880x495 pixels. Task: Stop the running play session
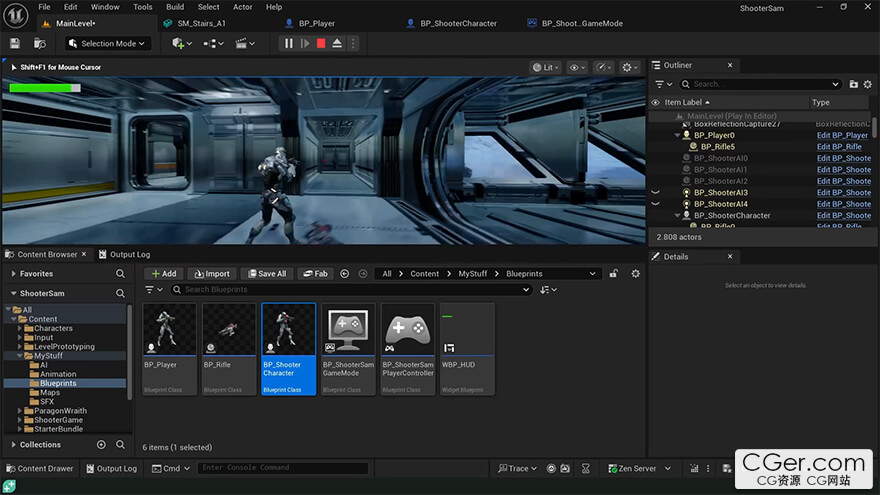(x=321, y=43)
